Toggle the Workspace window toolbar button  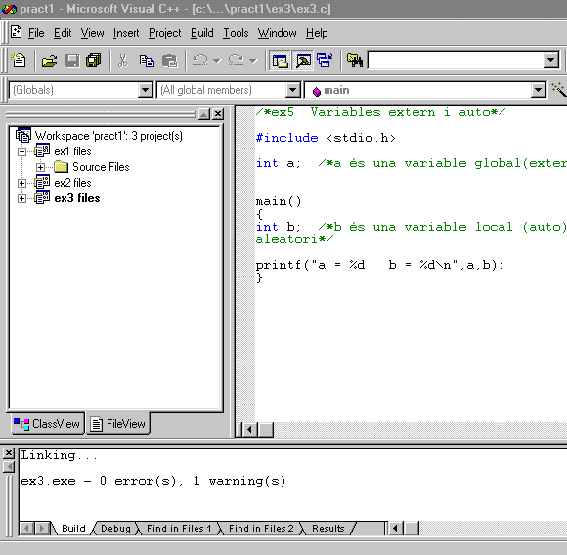pyautogui.click(x=280, y=60)
